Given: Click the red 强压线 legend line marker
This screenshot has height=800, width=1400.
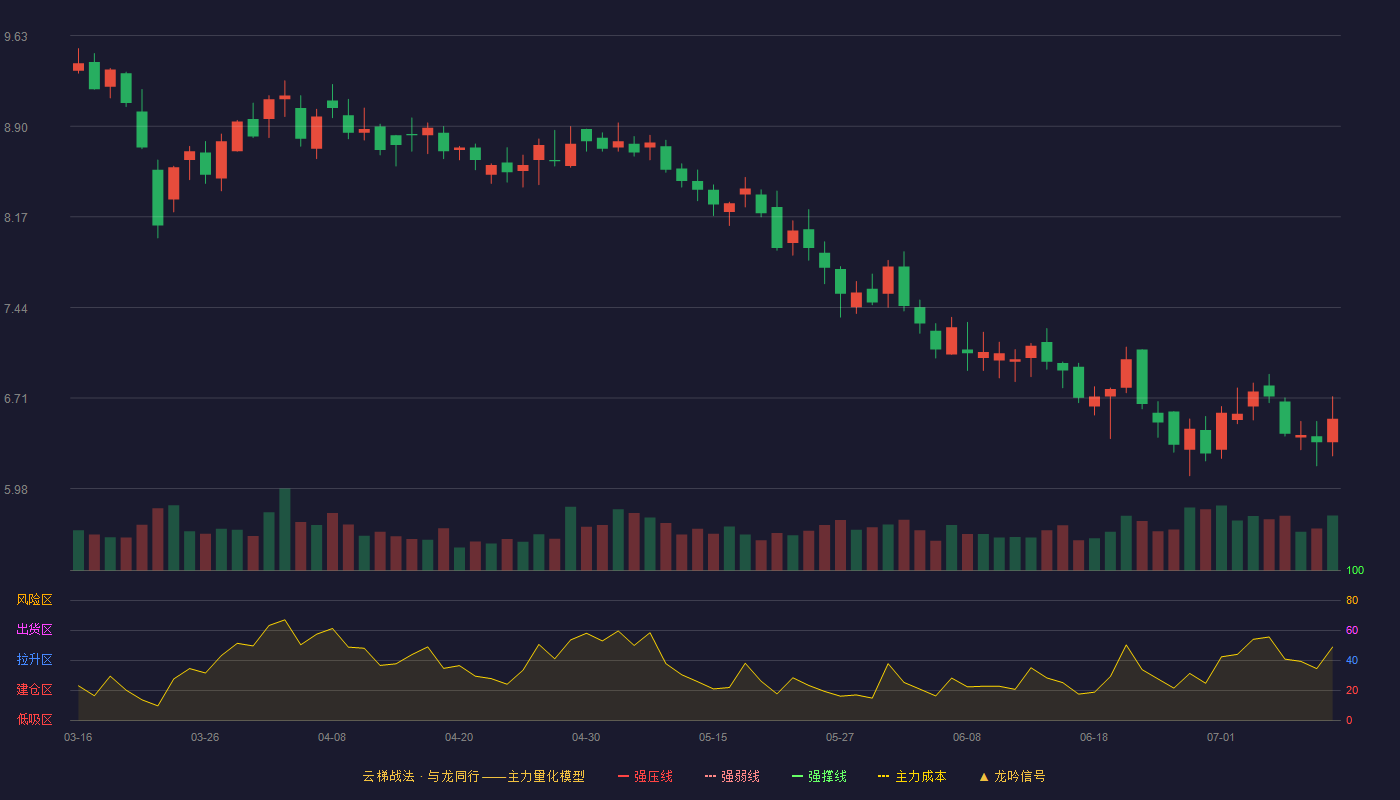Looking at the screenshot, I should [x=623, y=776].
